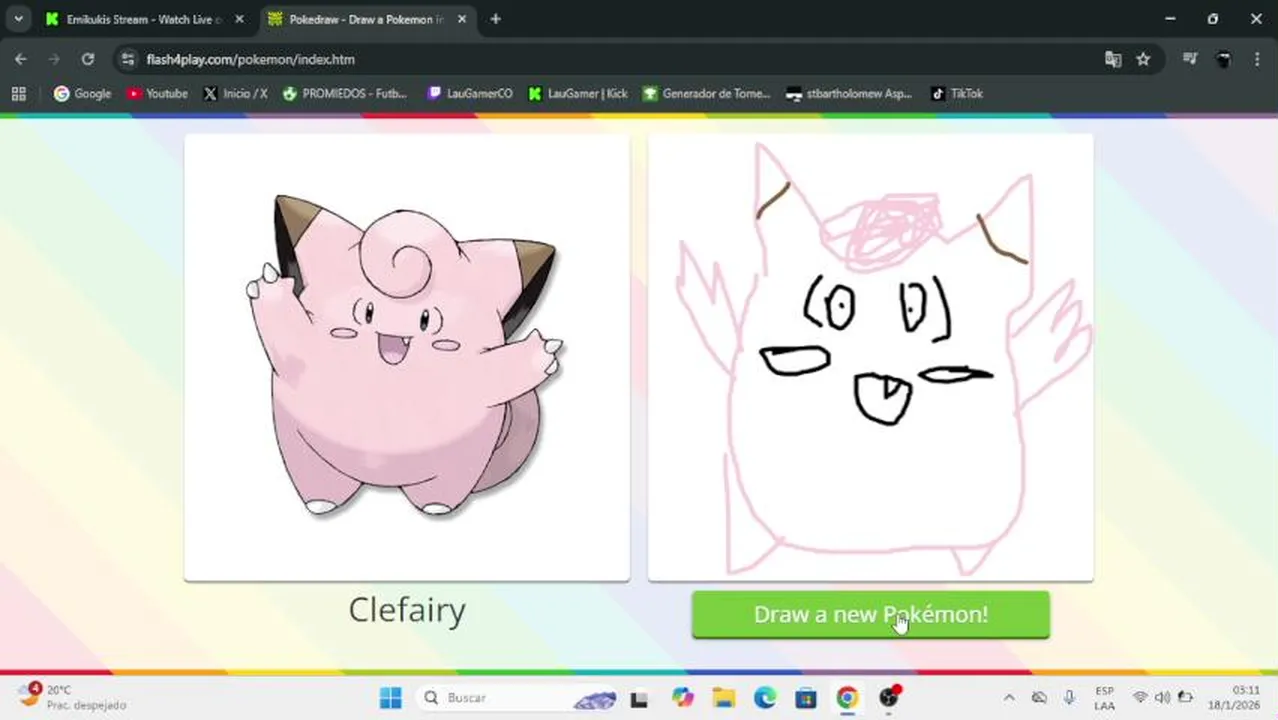This screenshot has height=720, width=1278.
Task: Open the TikTok bookmark
Action: pyautogui.click(x=956, y=93)
